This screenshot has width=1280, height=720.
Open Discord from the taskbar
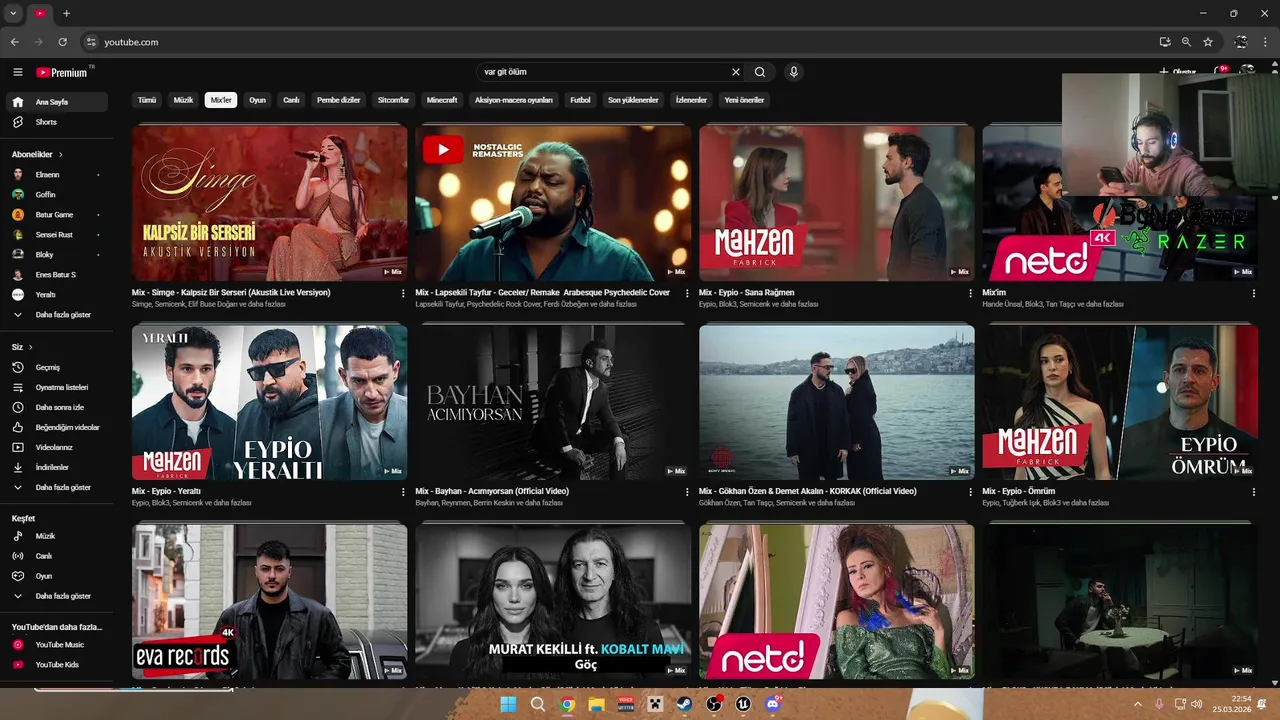(772, 704)
